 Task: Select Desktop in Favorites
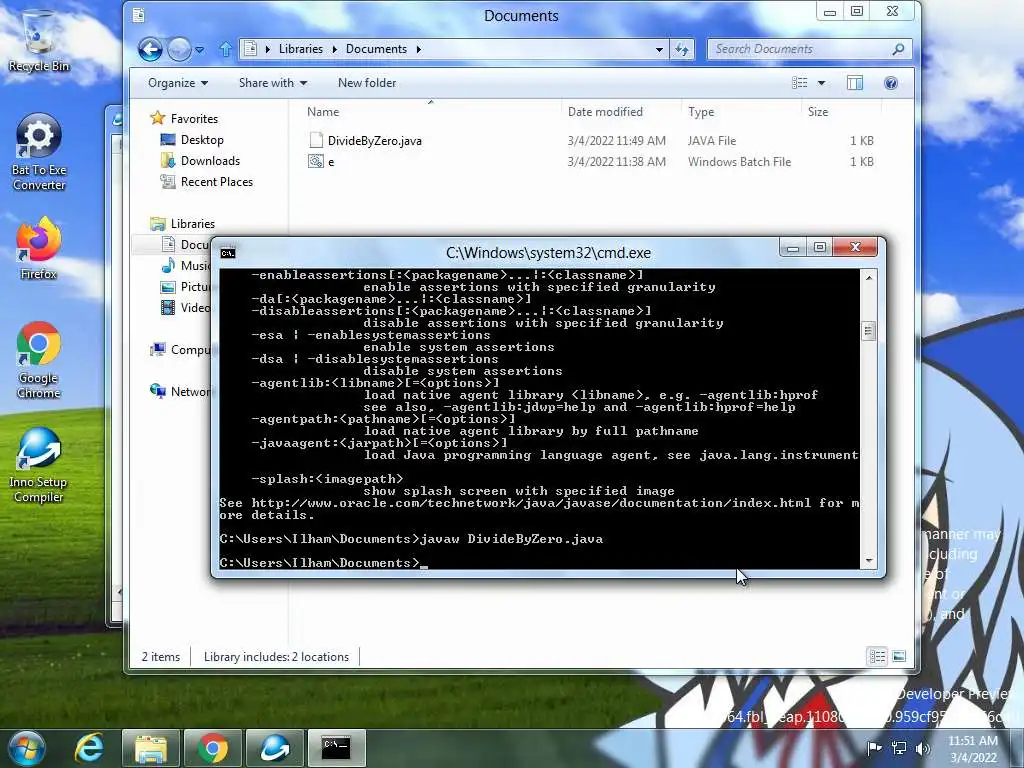202,140
